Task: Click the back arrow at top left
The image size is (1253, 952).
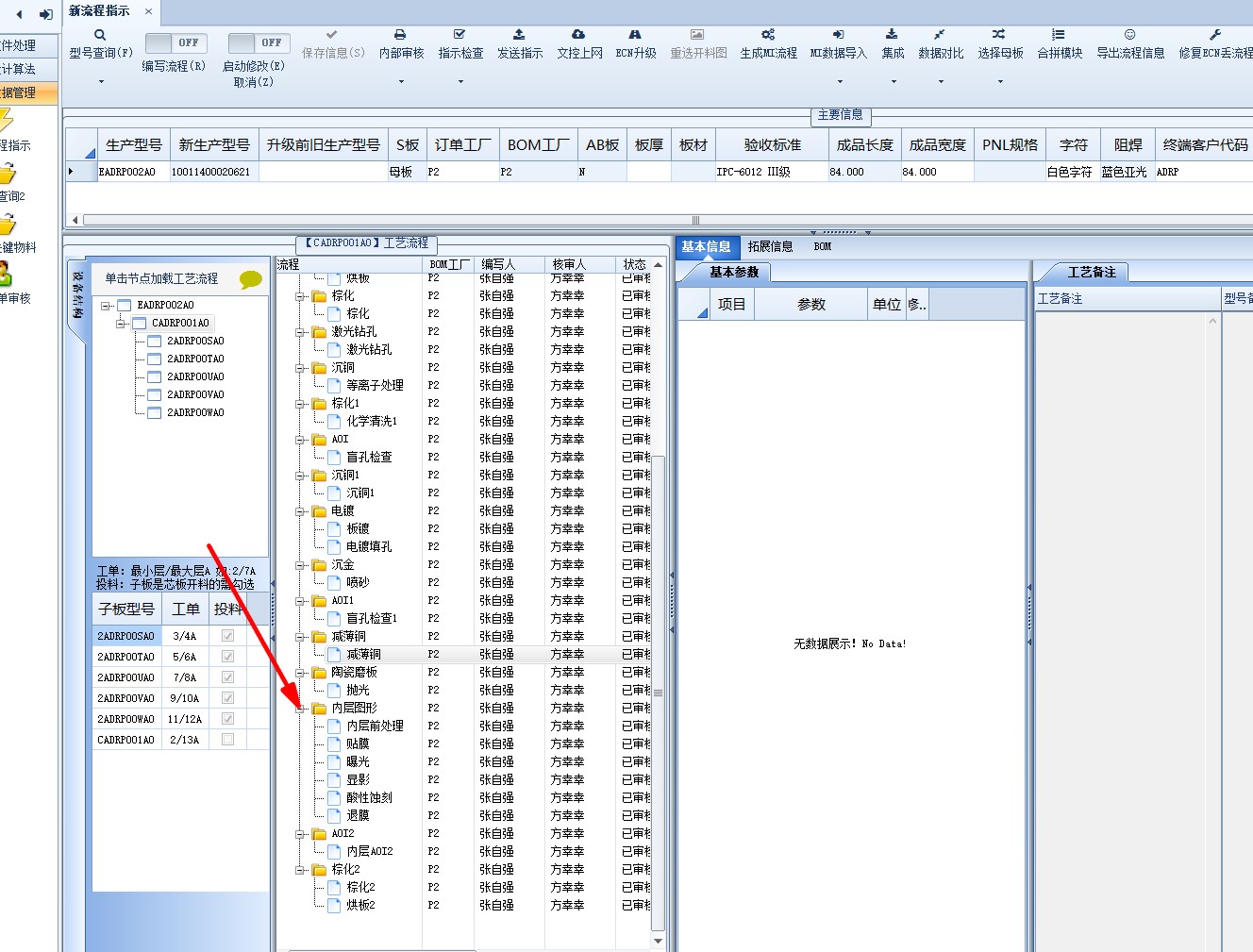Action: pos(19,14)
